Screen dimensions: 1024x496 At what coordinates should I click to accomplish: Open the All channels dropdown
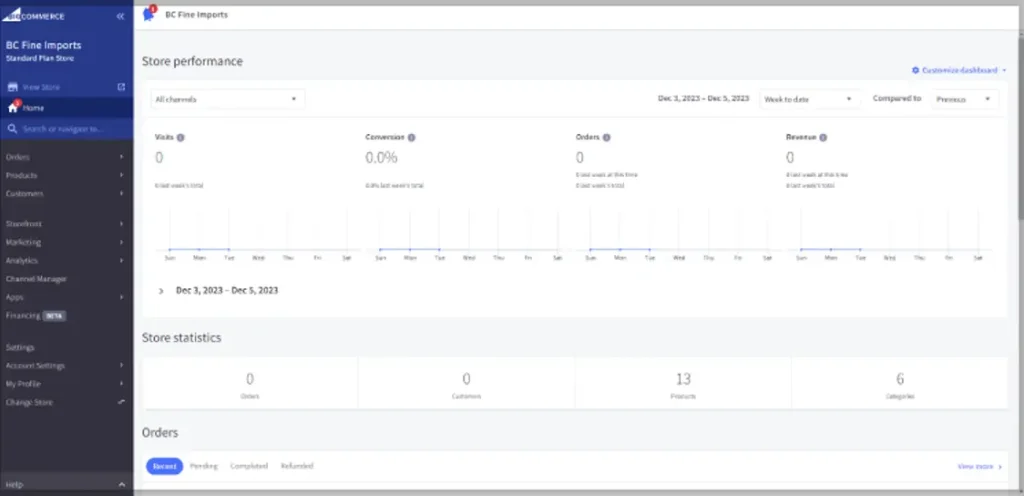[227, 99]
